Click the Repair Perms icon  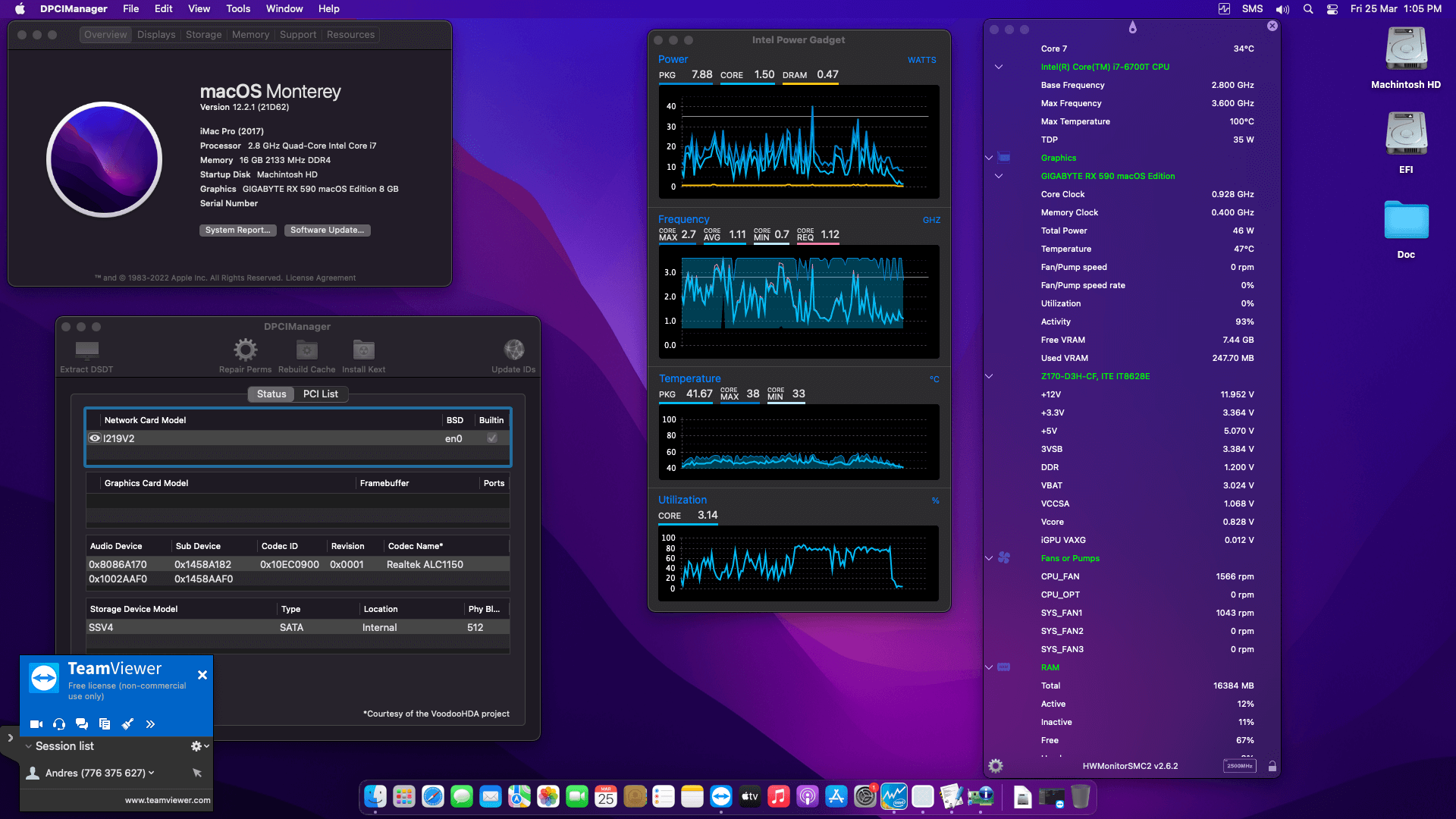click(244, 350)
